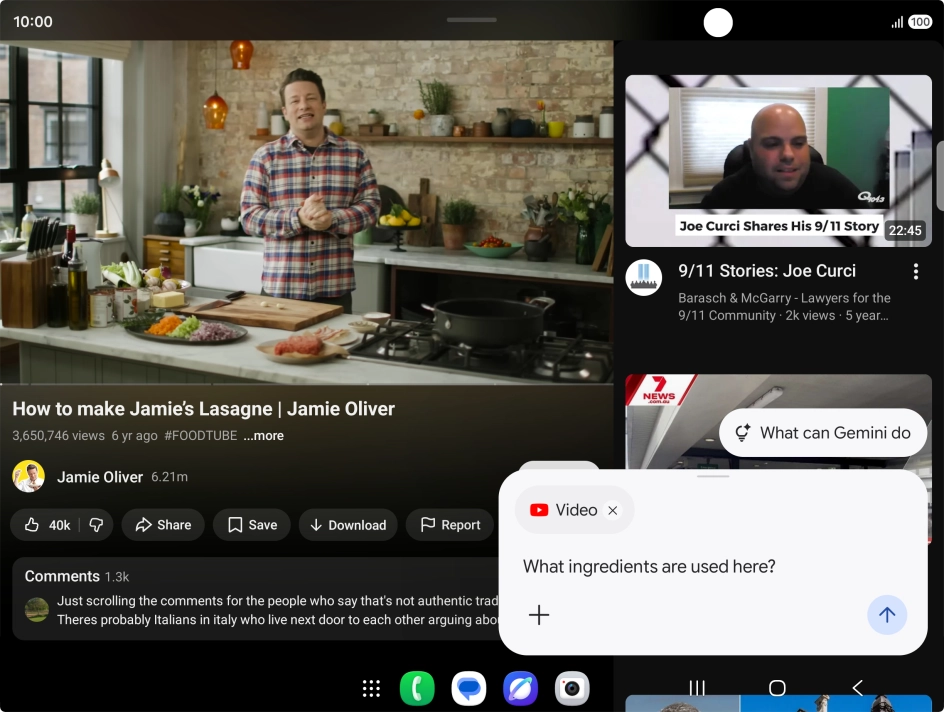Screen dimensions: 944x712
Task: Tap the YouTube Video chip
Action: [x=564, y=510]
